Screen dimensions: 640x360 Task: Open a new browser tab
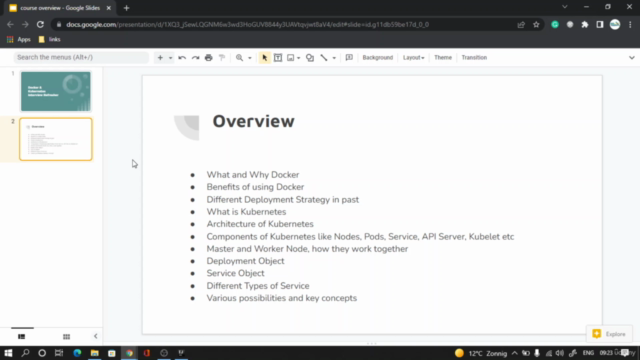(127, 8)
